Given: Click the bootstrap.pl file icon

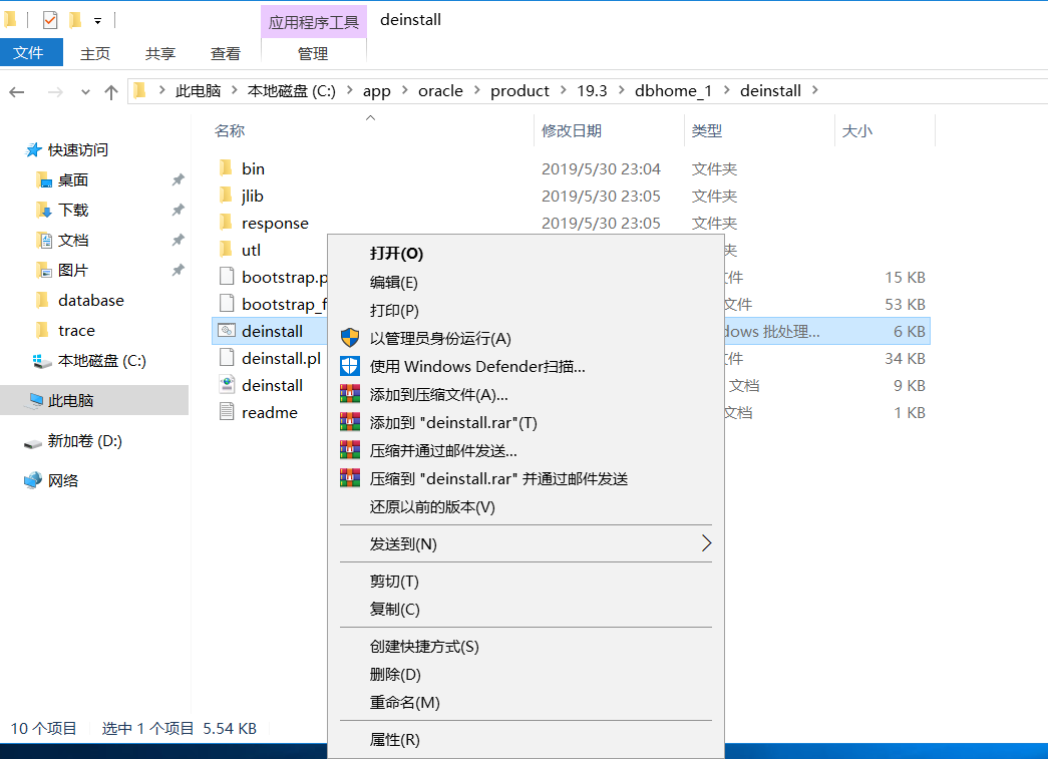Looking at the screenshot, I should (227, 276).
